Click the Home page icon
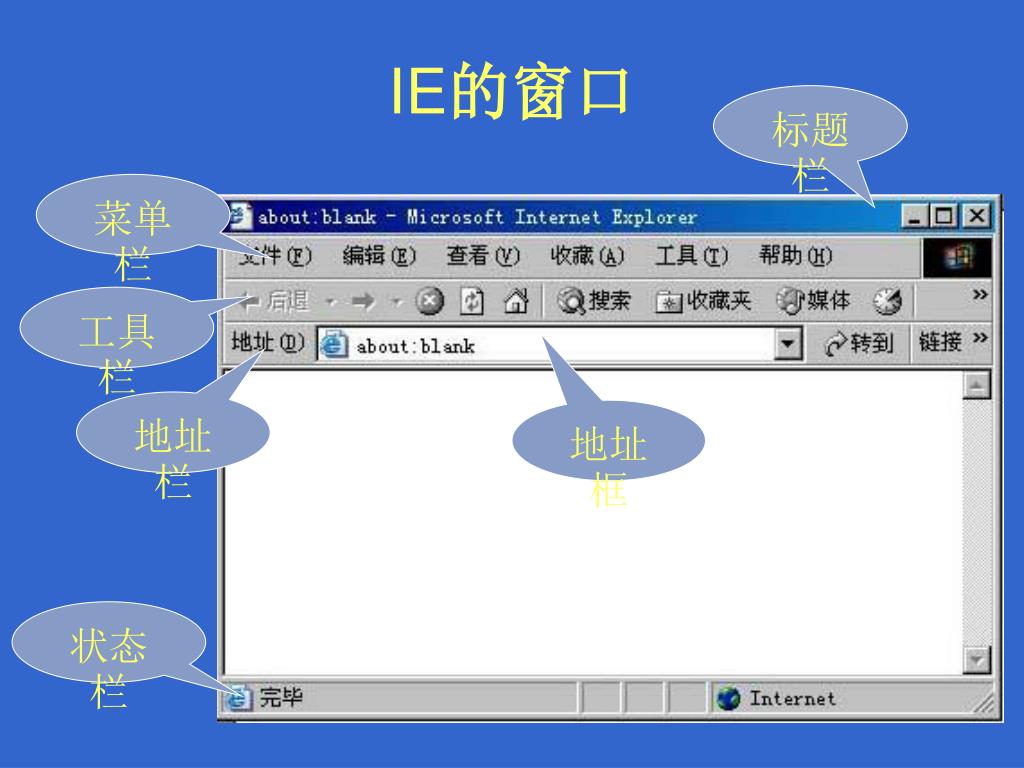The width and height of the screenshot is (1024, 768). pyautogui.click(x=516, y=301)
